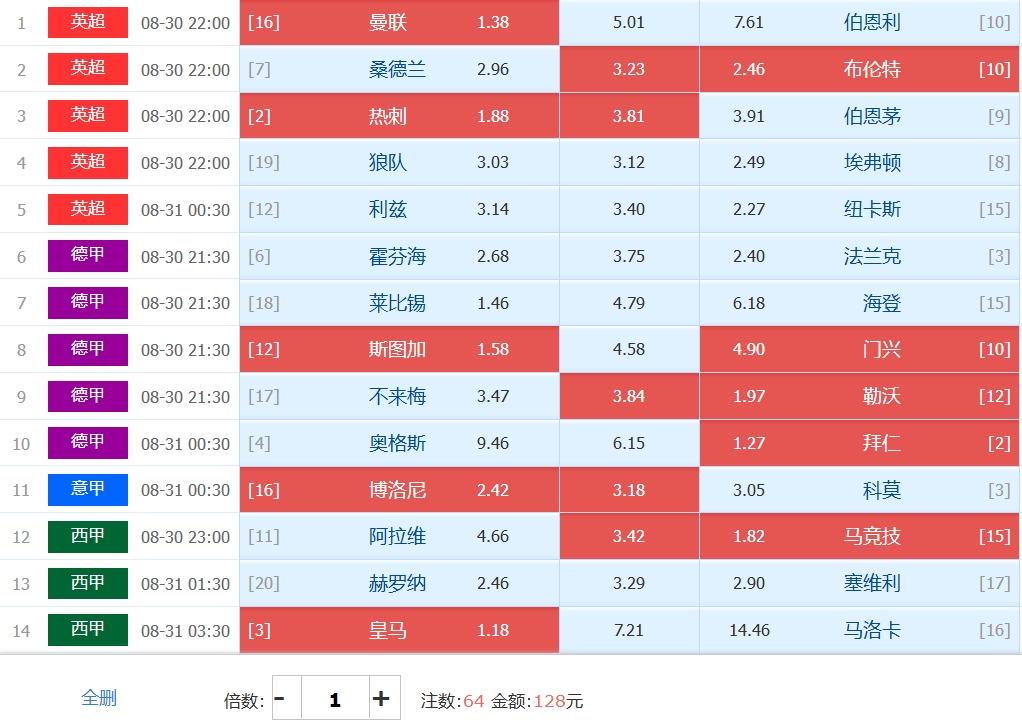Viewport: 1022px width, 724px height.
Task: Click the 金额 128元 total amount
Action: click(537, 701)
